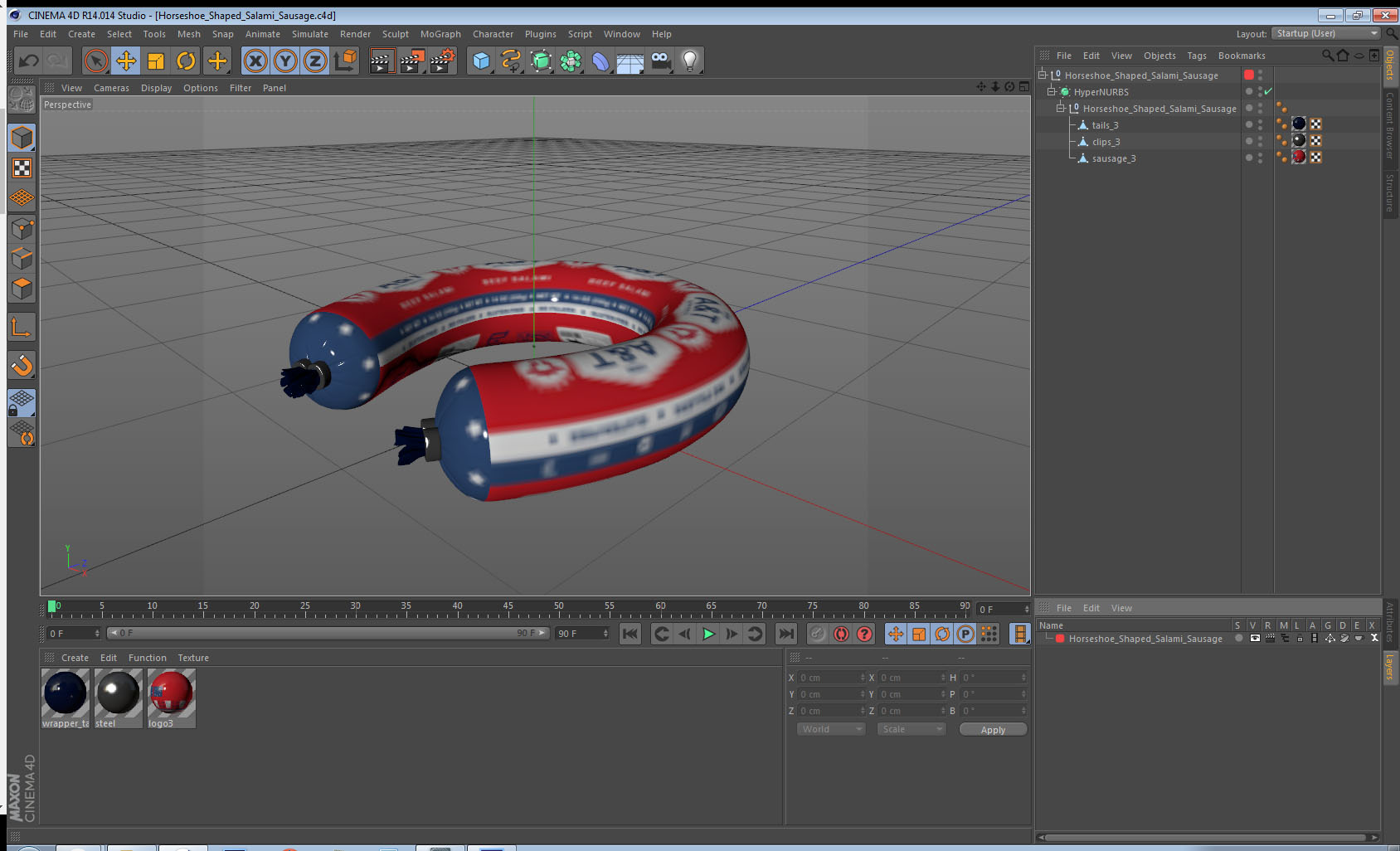Enable Polygons mode
This screenshot has width=1400, height=851.
[22, 288]
